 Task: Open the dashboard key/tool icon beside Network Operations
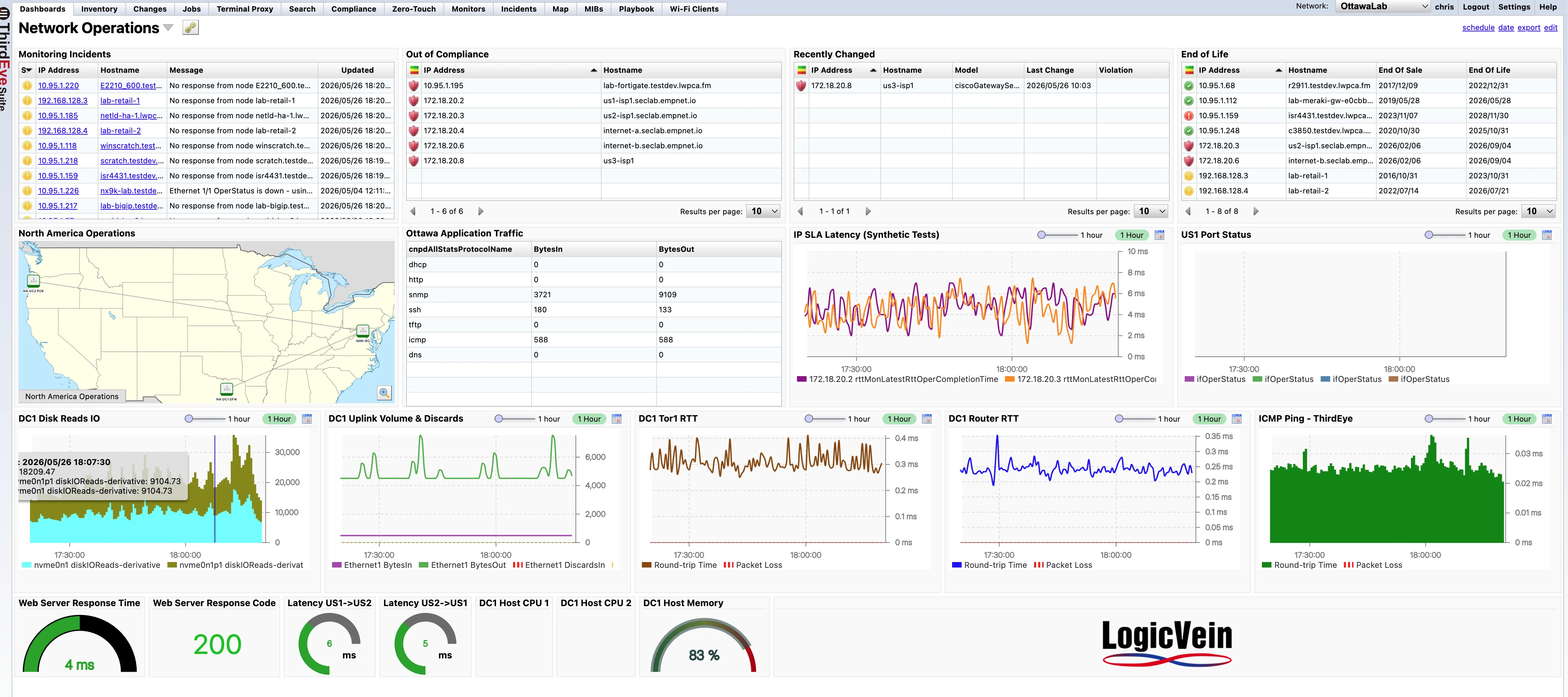click(x=191, y=28)
